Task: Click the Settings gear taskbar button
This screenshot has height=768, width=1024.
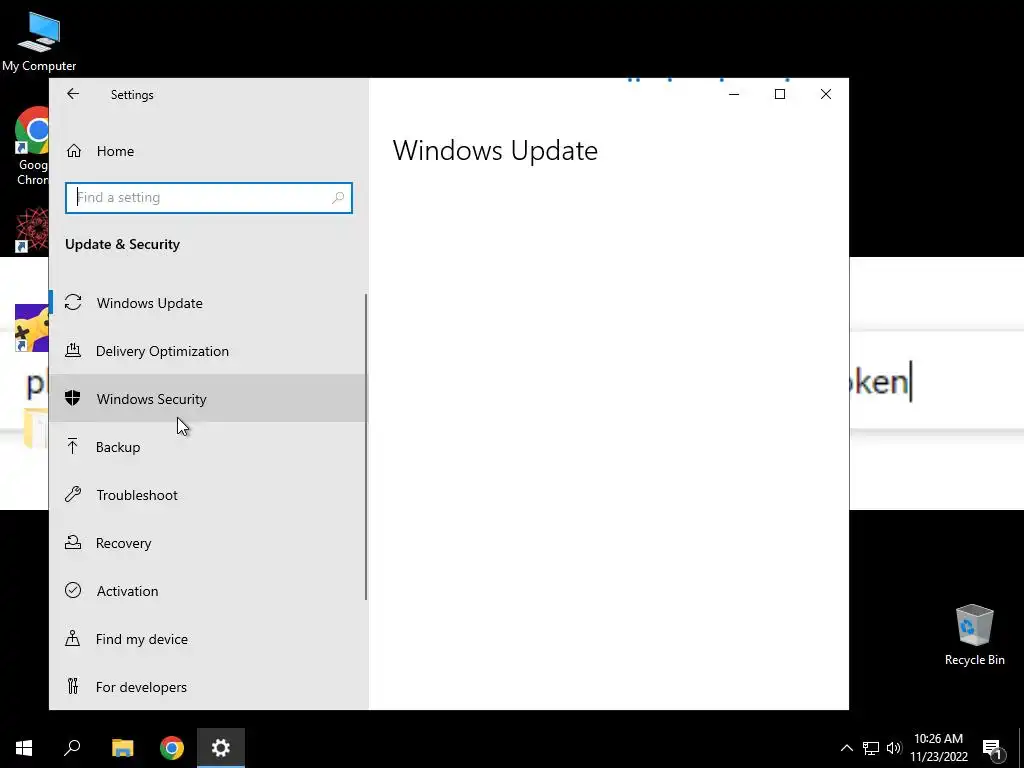Action: coord(221,748)
